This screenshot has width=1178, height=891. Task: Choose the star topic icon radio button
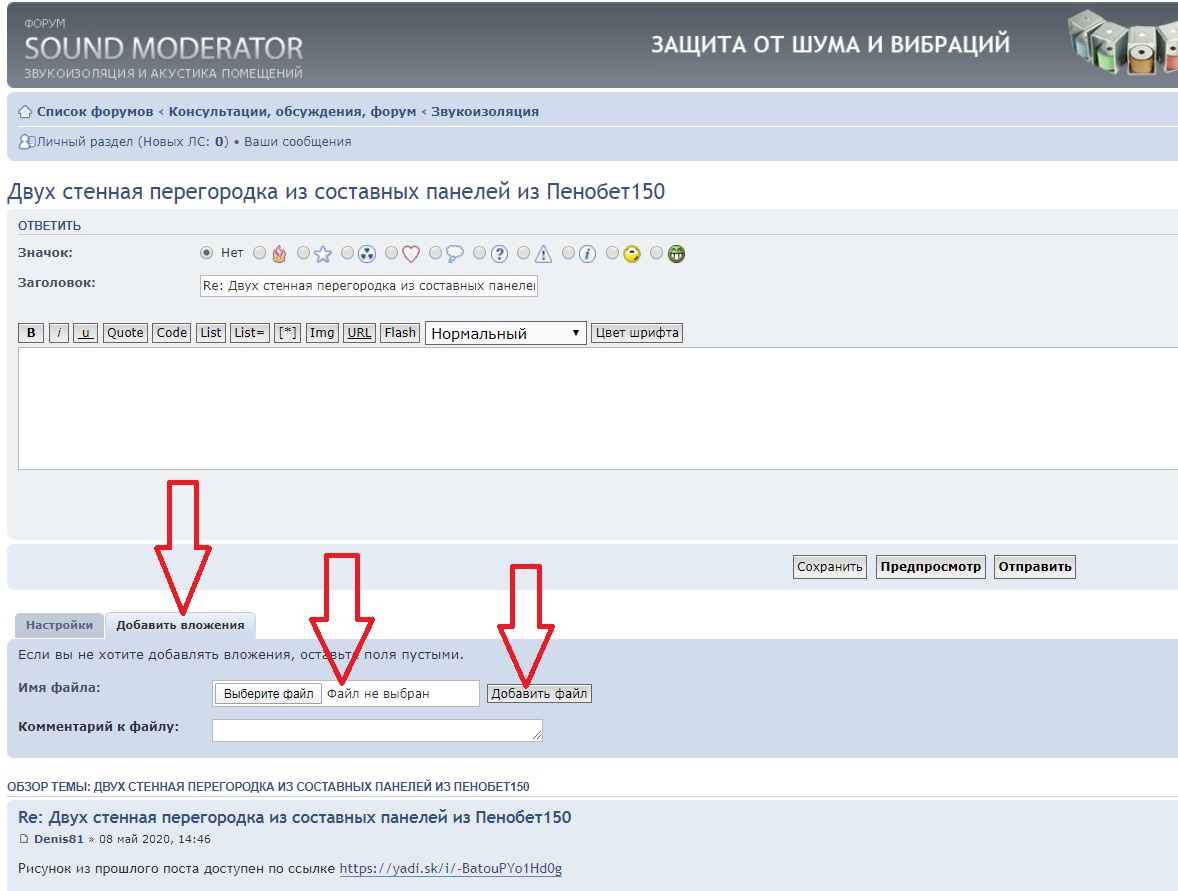[x=303, y=254]
